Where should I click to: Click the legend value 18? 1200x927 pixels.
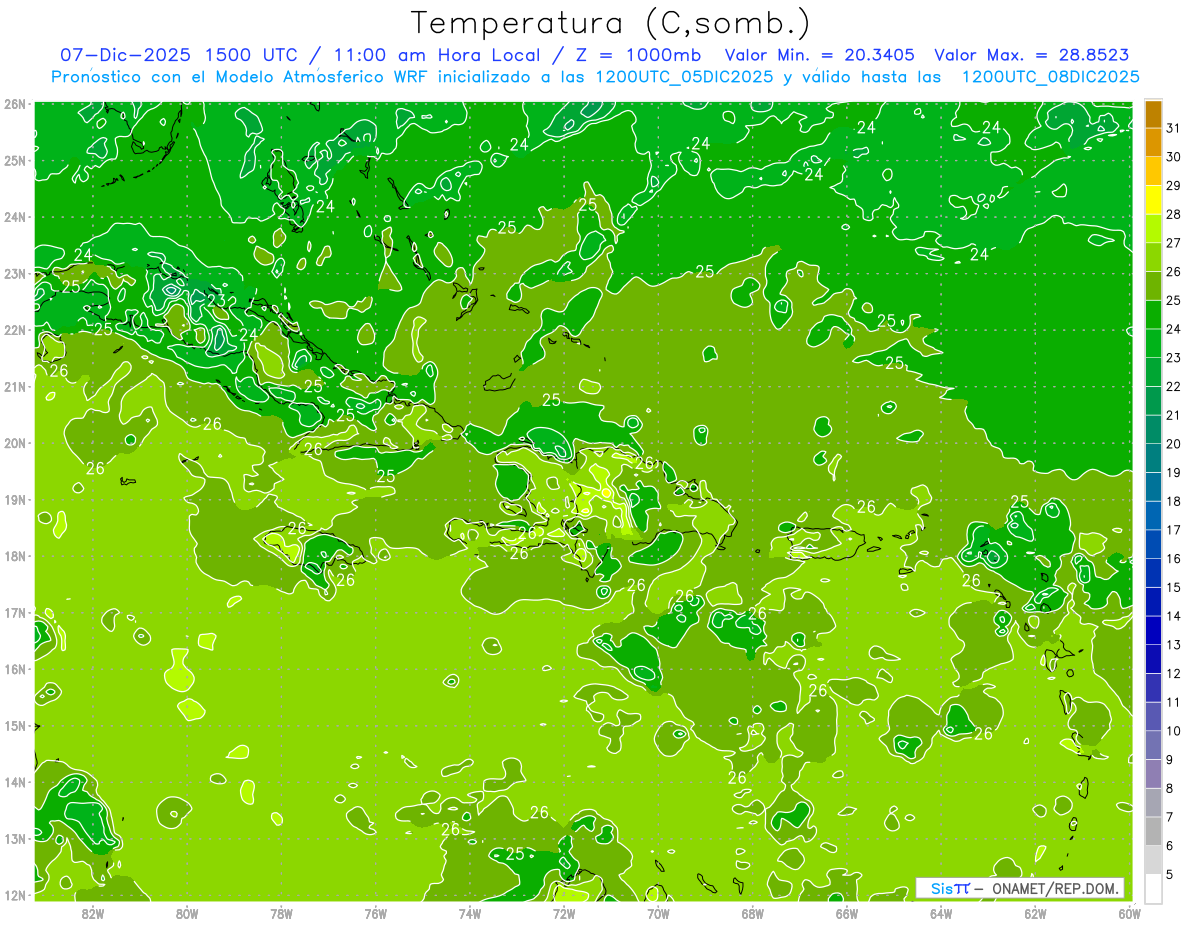1173,501
